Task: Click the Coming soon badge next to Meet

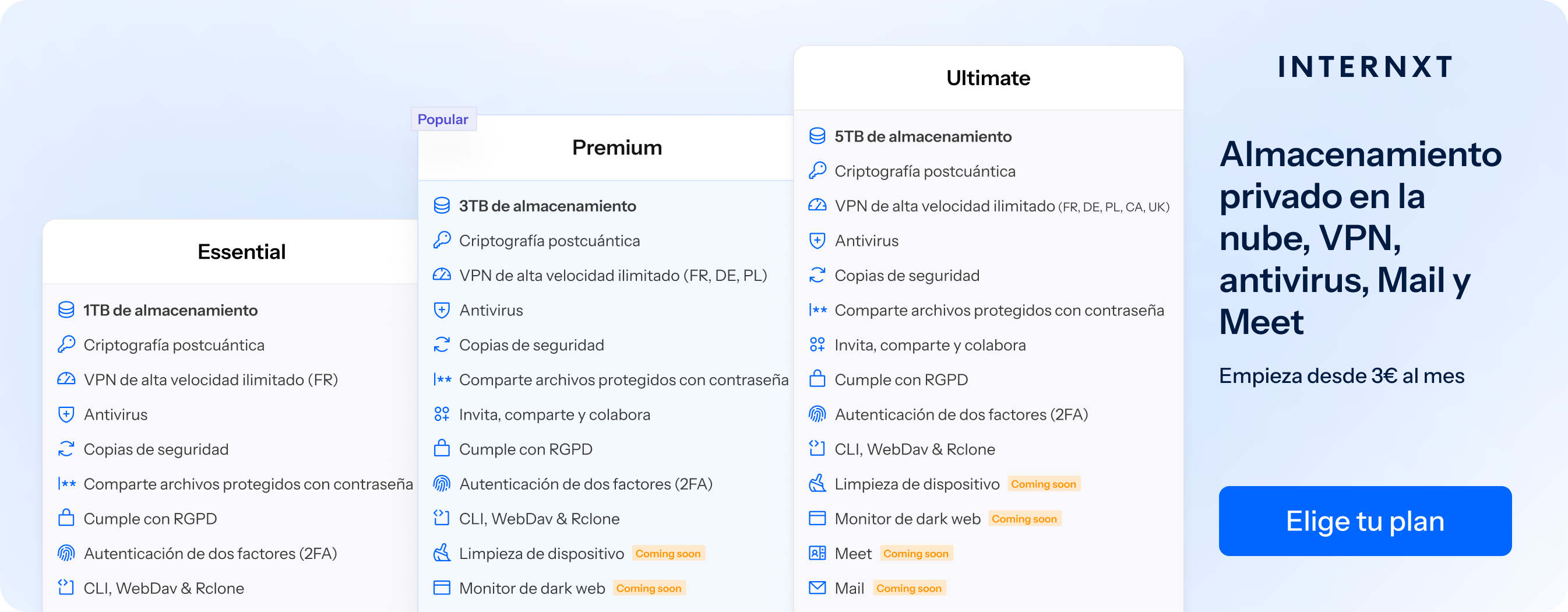Action: (916, 553)
